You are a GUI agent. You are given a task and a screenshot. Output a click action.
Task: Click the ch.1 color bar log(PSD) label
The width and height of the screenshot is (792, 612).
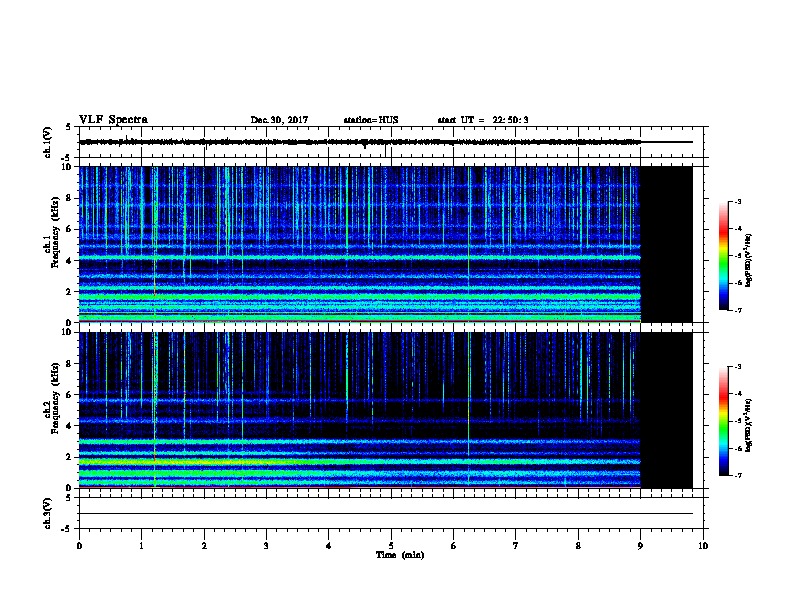click(749, 260)
